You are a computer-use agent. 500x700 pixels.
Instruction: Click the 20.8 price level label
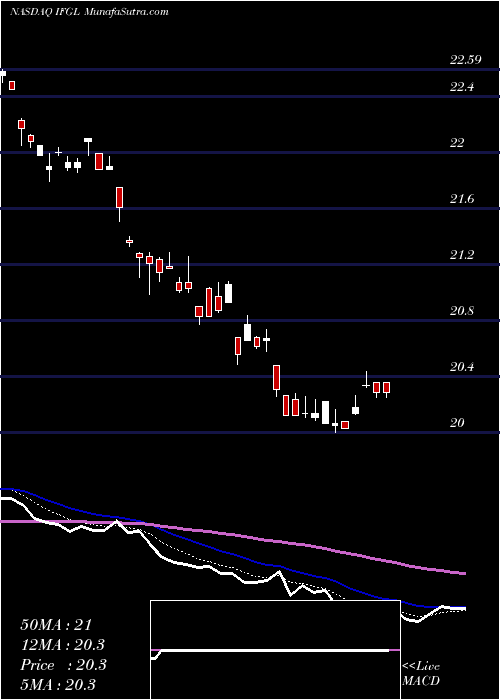pyautogui.click(x=462, y=311)
